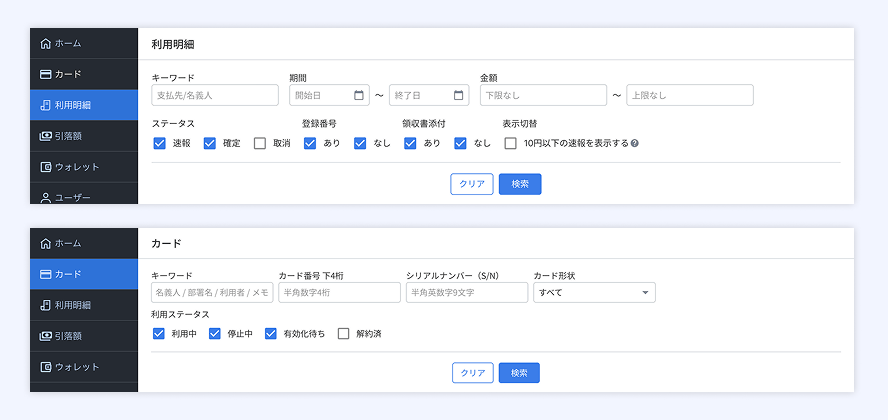Click the help icon beside 10円以下の速報を表示する
The image size is (888, 420).
(x=635, y=144)
